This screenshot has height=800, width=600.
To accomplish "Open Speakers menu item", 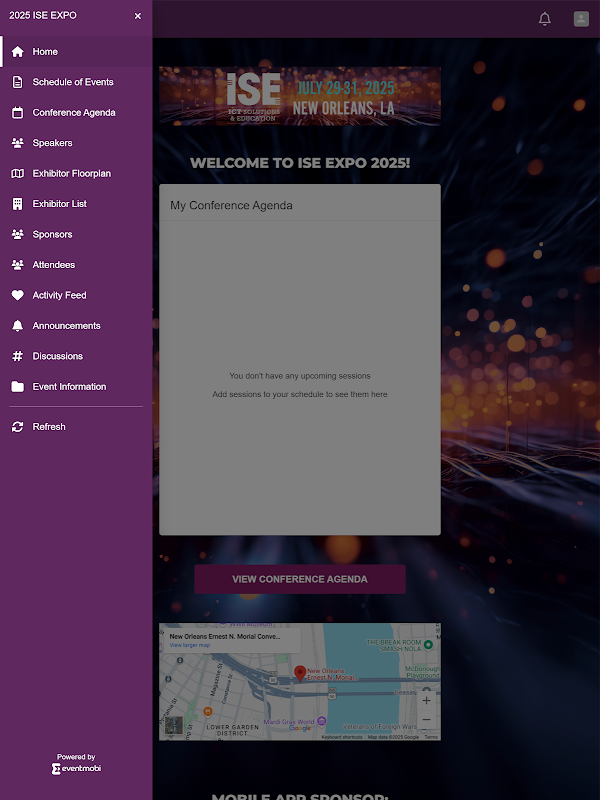I will [76, 143].
